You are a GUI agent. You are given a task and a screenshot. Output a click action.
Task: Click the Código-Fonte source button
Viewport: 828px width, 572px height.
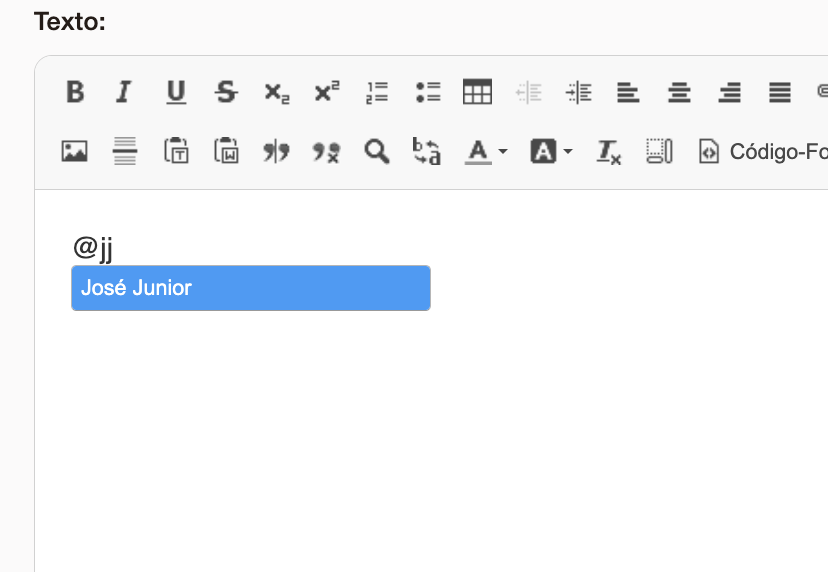762,152
